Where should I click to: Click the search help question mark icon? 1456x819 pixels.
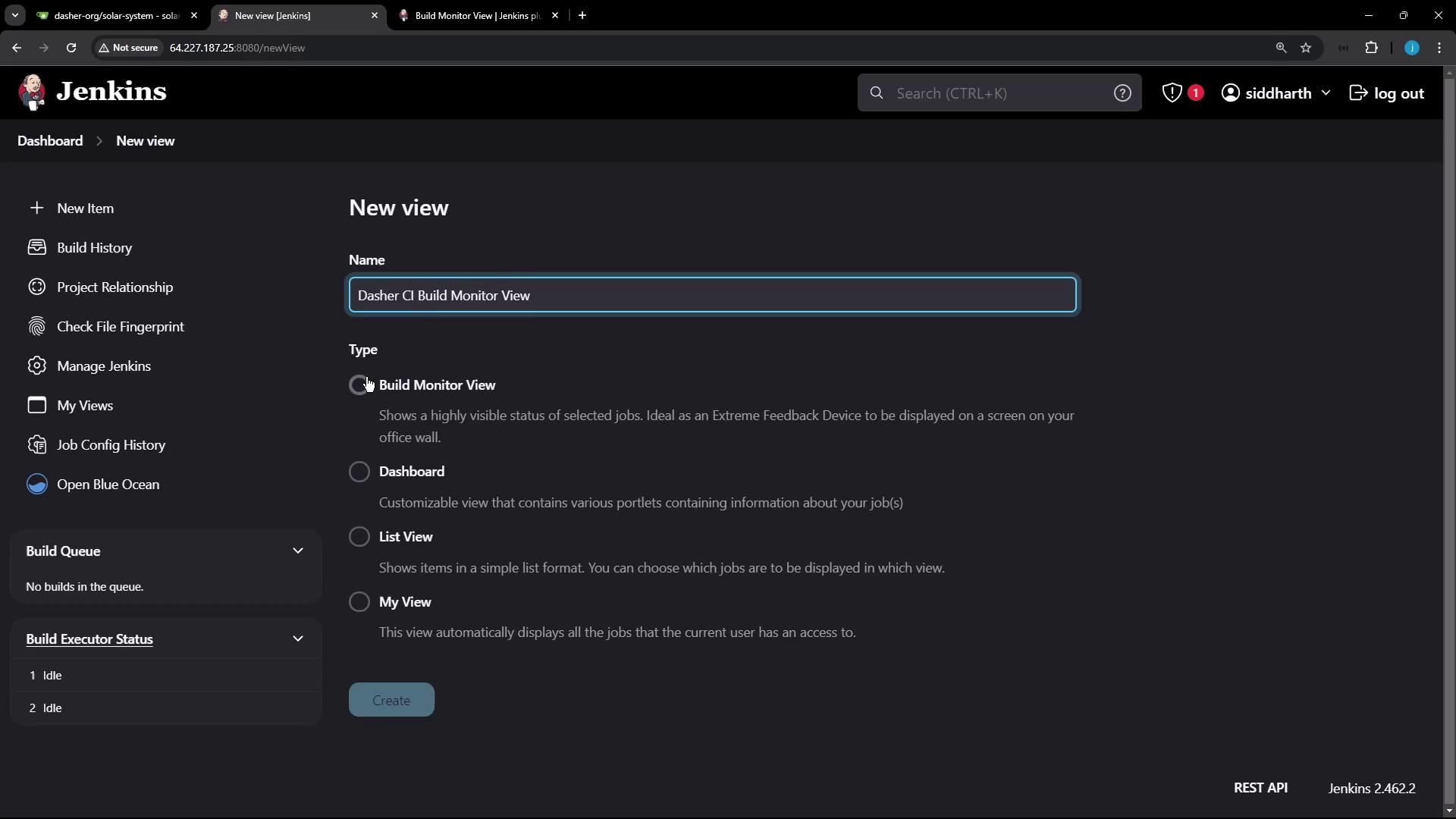pyautogui.click(x=1122, y=93)
